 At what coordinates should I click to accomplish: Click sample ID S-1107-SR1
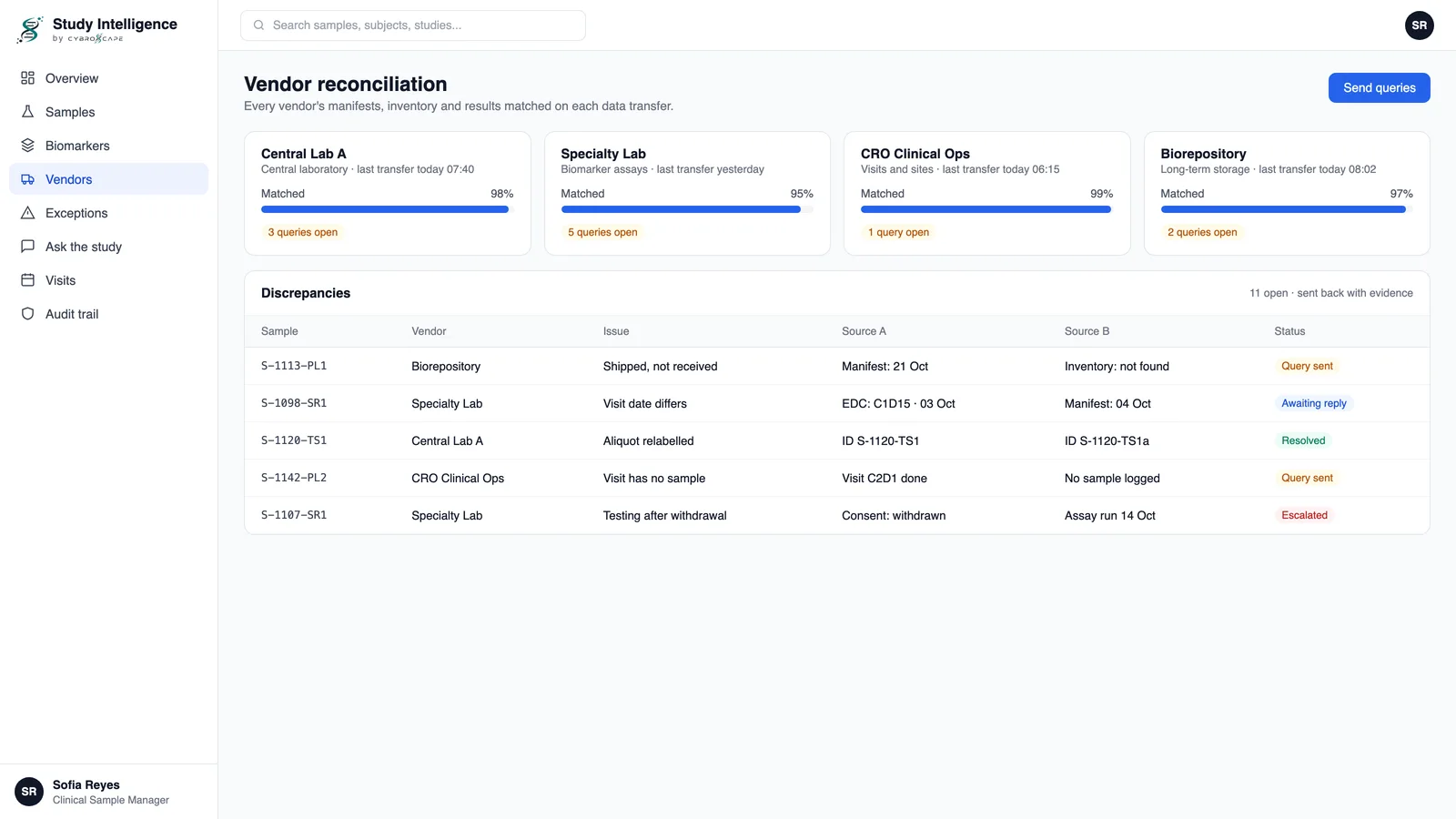coord(294,515)
